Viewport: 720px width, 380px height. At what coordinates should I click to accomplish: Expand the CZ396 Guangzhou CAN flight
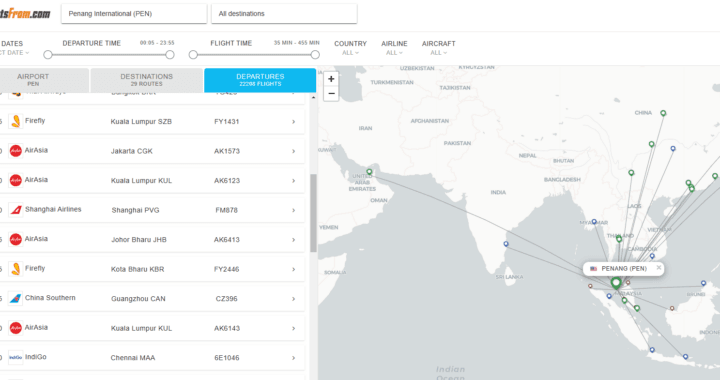pos(293,299)
